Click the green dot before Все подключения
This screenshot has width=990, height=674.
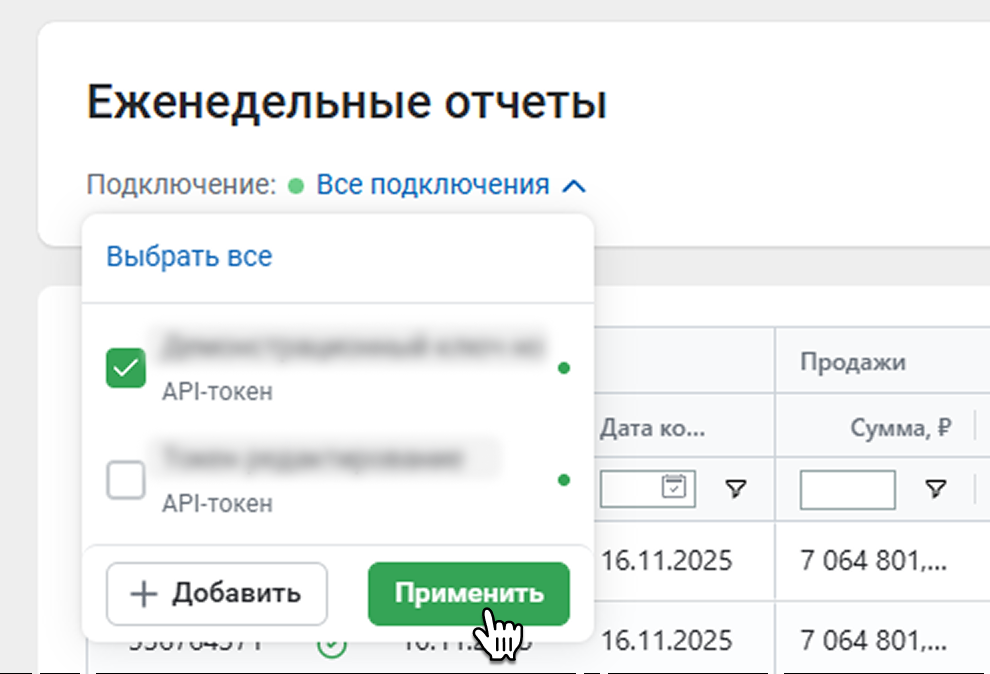(296, 185)
